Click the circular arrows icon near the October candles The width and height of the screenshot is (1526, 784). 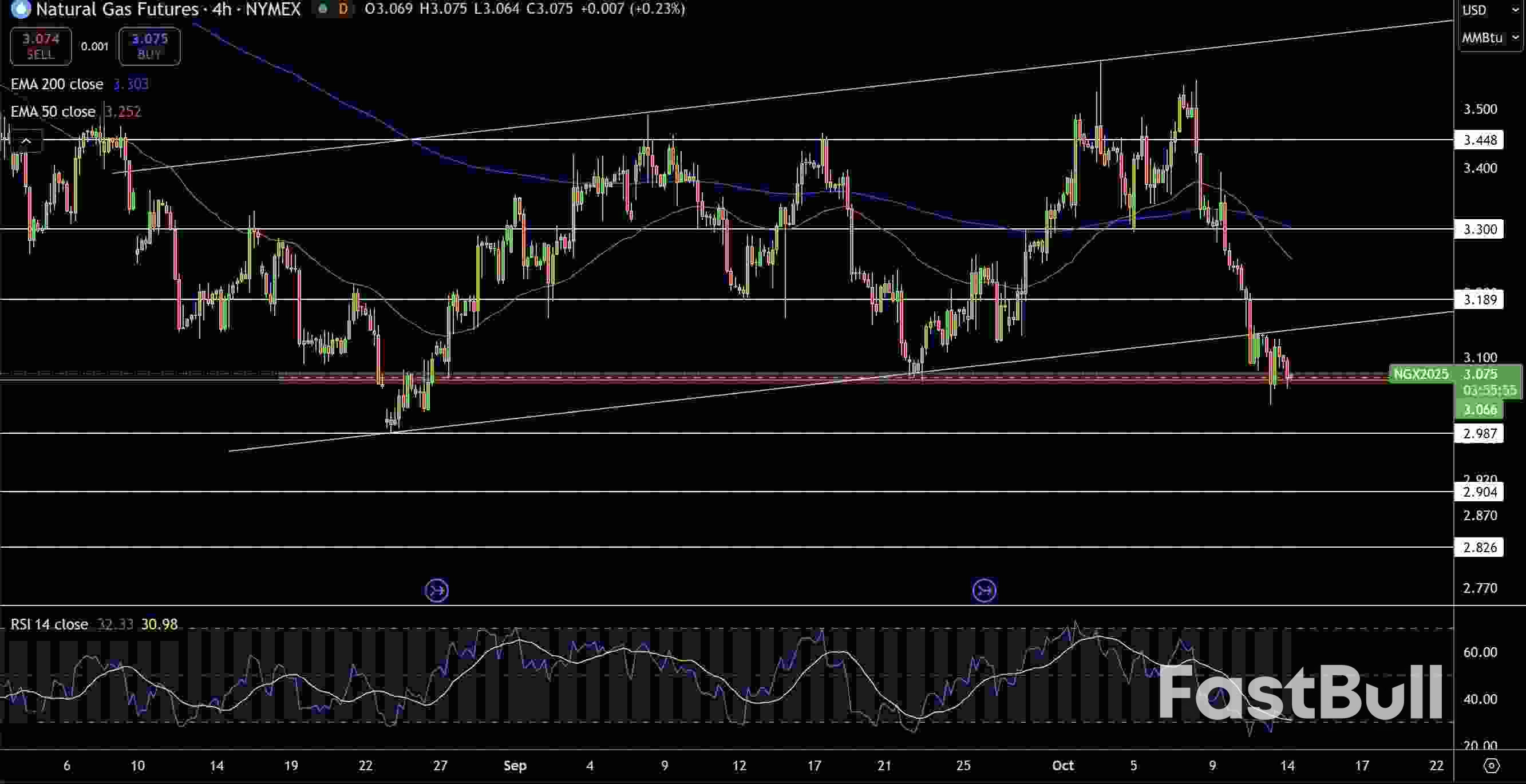985,589
